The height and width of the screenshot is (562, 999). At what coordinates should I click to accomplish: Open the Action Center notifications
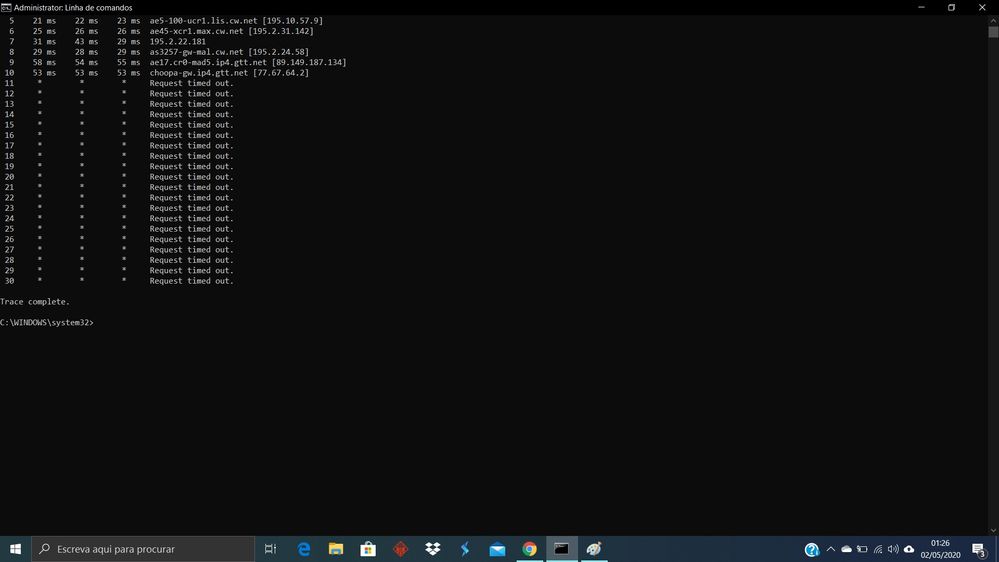[x=979, y=549]
